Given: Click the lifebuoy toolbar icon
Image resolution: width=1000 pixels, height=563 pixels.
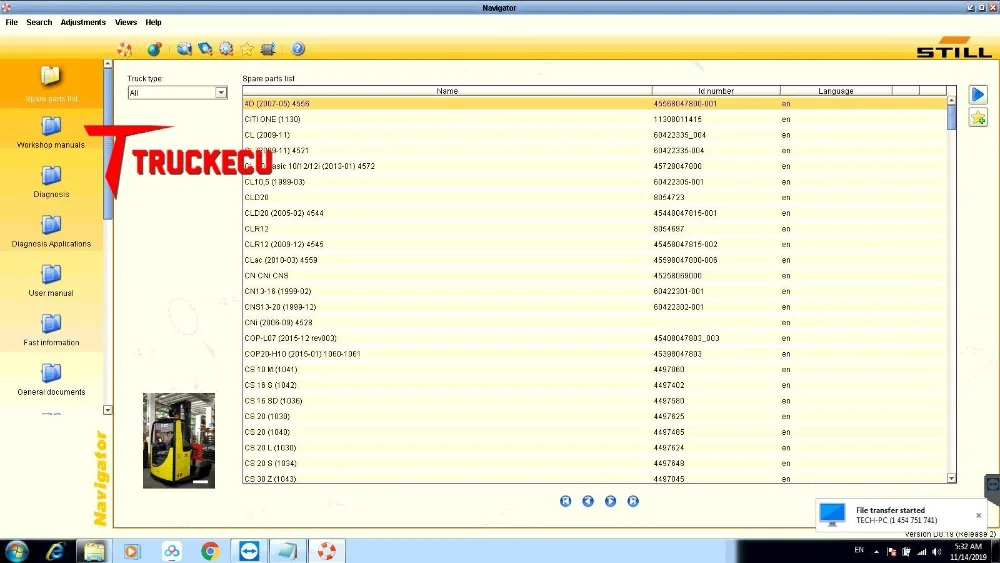Looking at the screenshot, I should (124, 49).
